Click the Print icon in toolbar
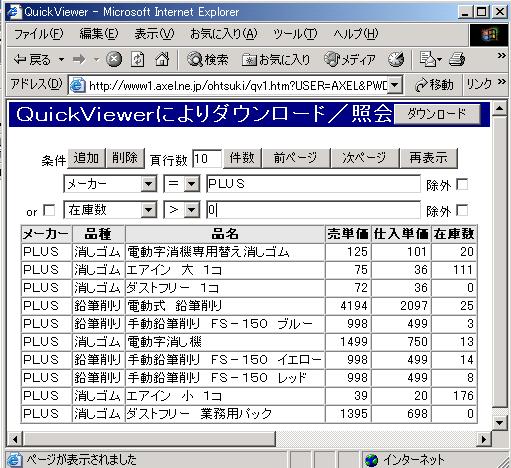 point(457,59)
